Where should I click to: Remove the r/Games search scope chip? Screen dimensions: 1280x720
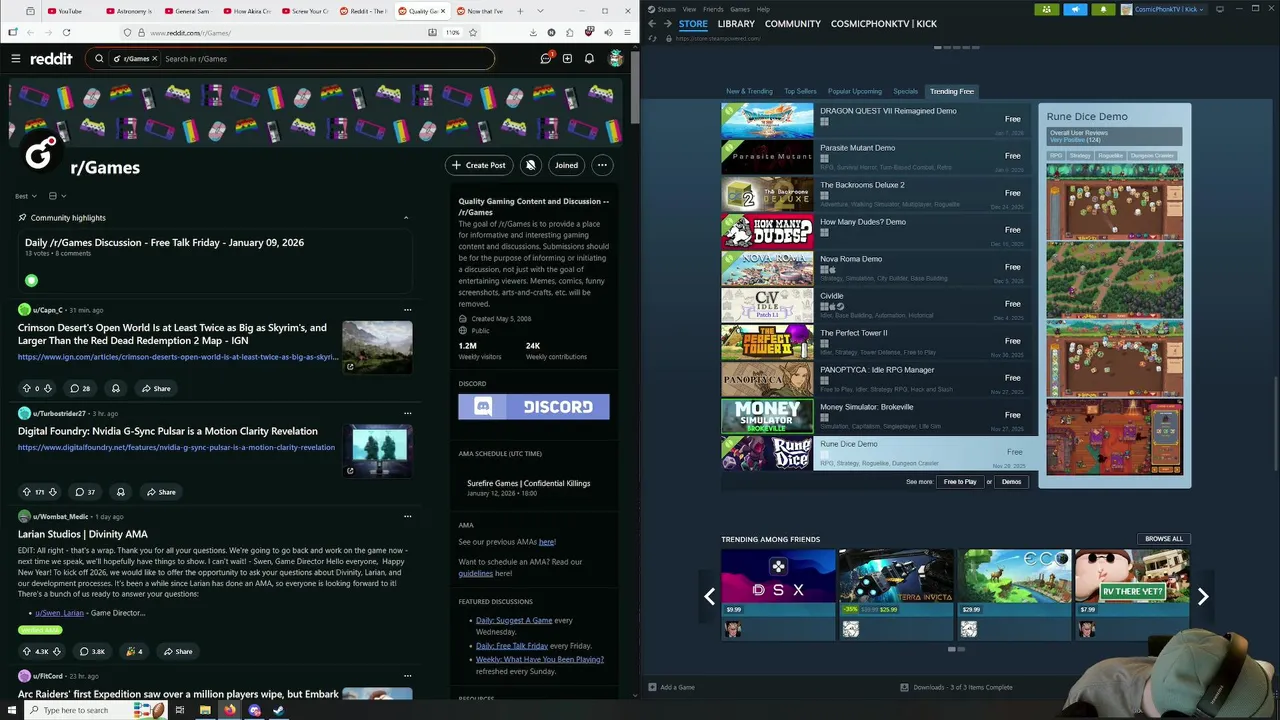coord(154,59)
